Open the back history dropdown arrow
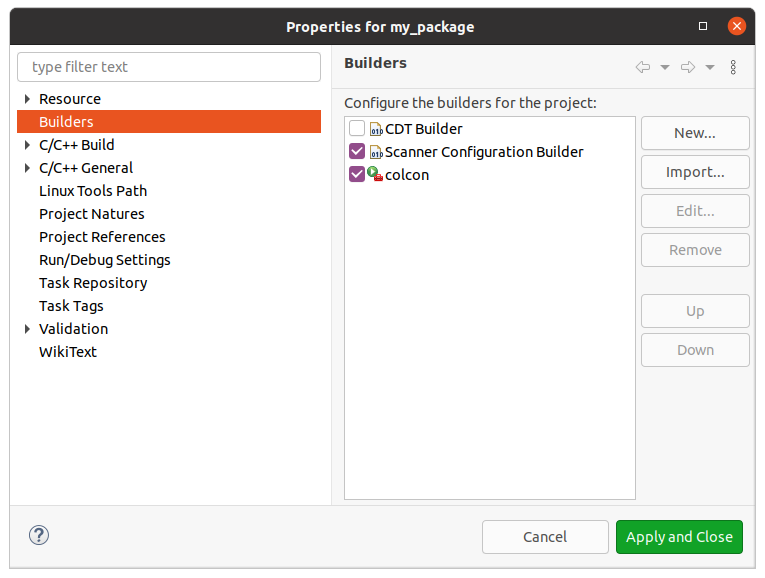This screenshot has width=765, height=578. 665,67
